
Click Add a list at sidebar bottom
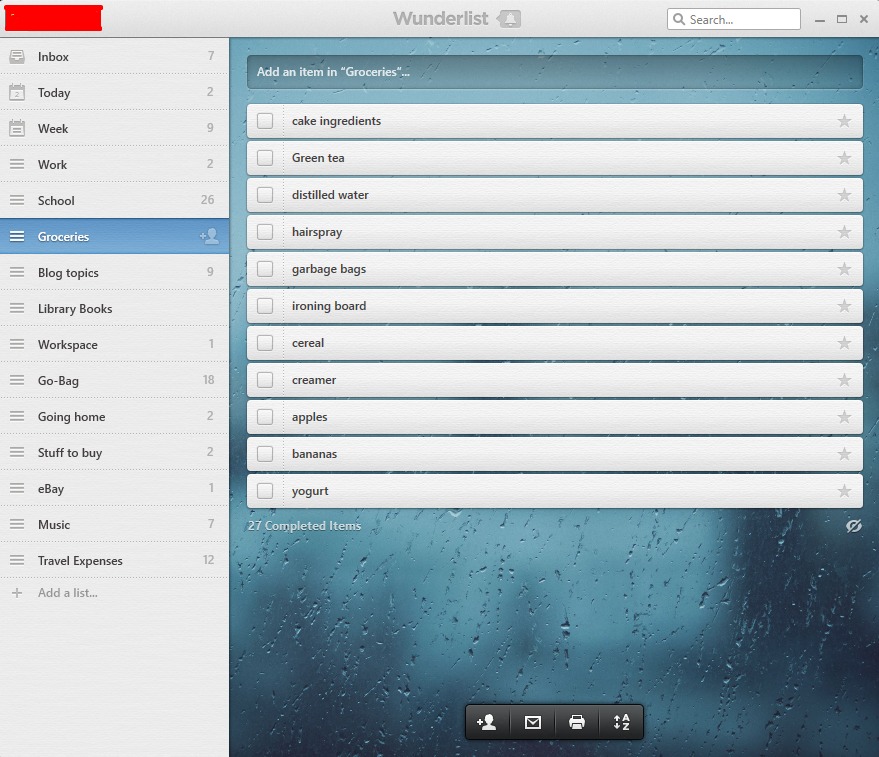pyautogui.click(x=67, y=593)
